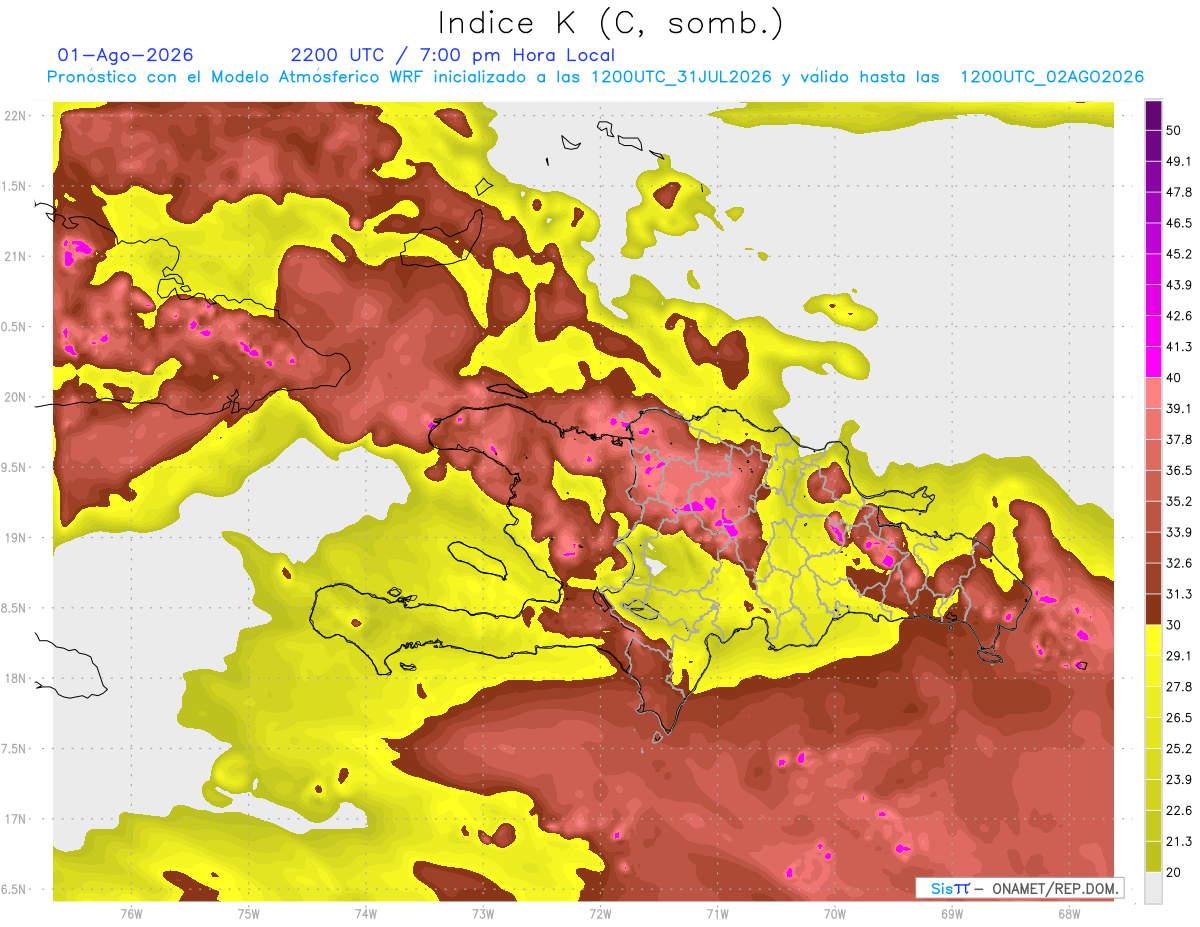Viewport: 1200px width, 927px height.
Task: Click the colorbar label '36.5'
Action: click(1180, 470)
